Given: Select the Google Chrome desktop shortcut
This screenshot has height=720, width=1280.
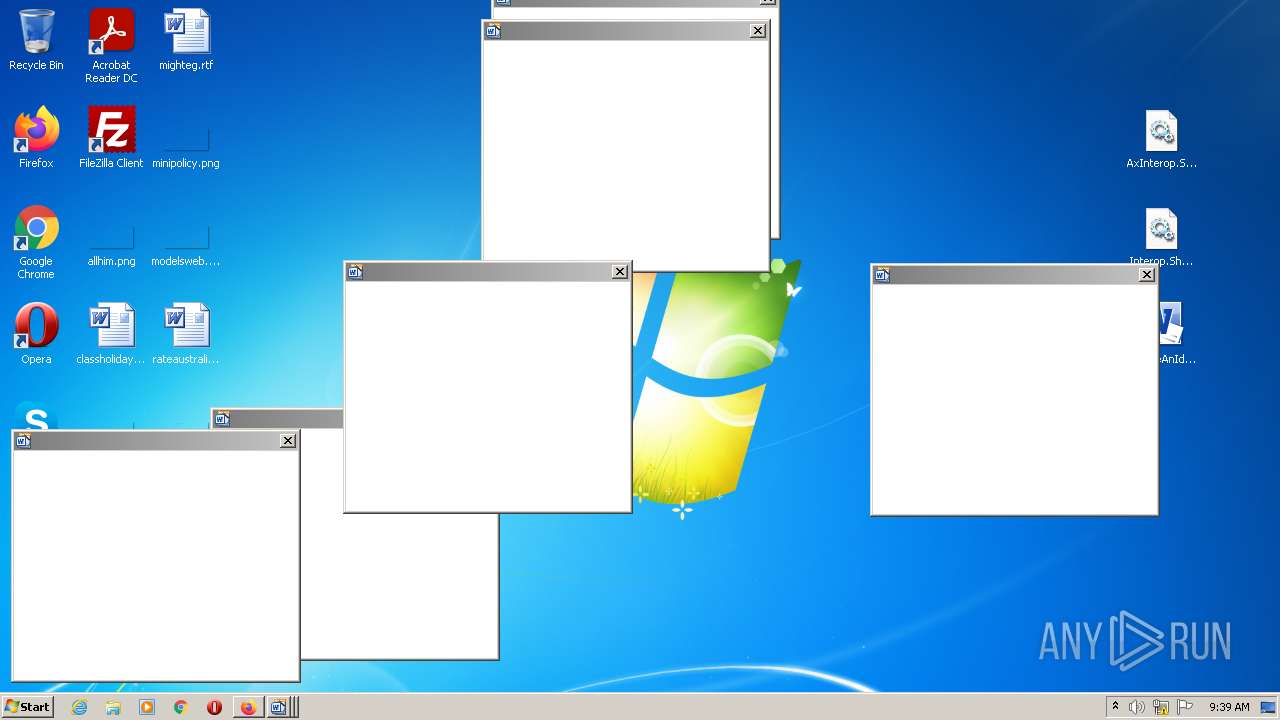Looking at the screenshot, I should coord(36,242).
